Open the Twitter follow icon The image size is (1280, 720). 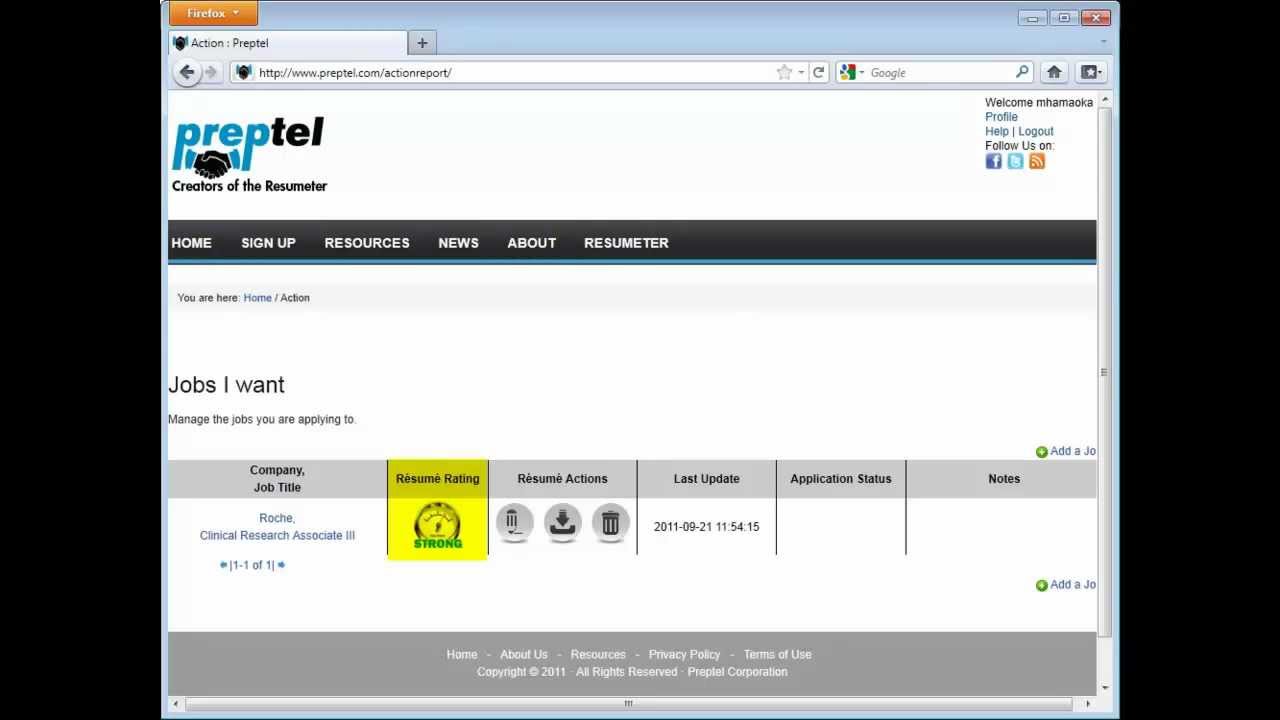click(1015, 161)
